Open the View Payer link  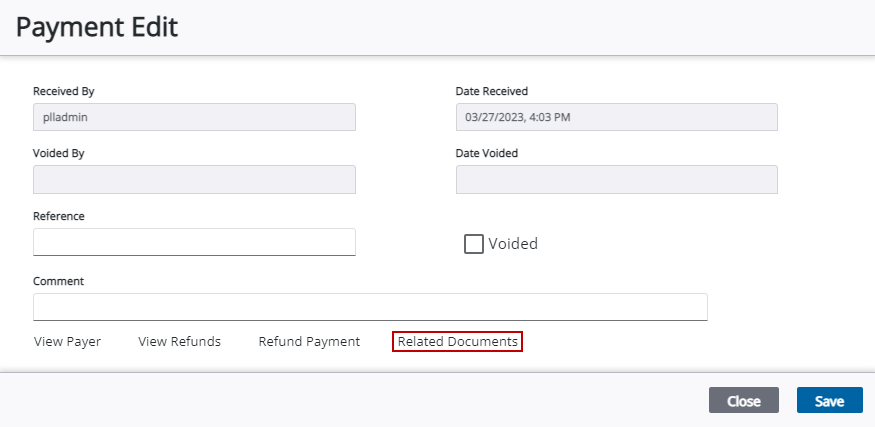click(67, 342)
